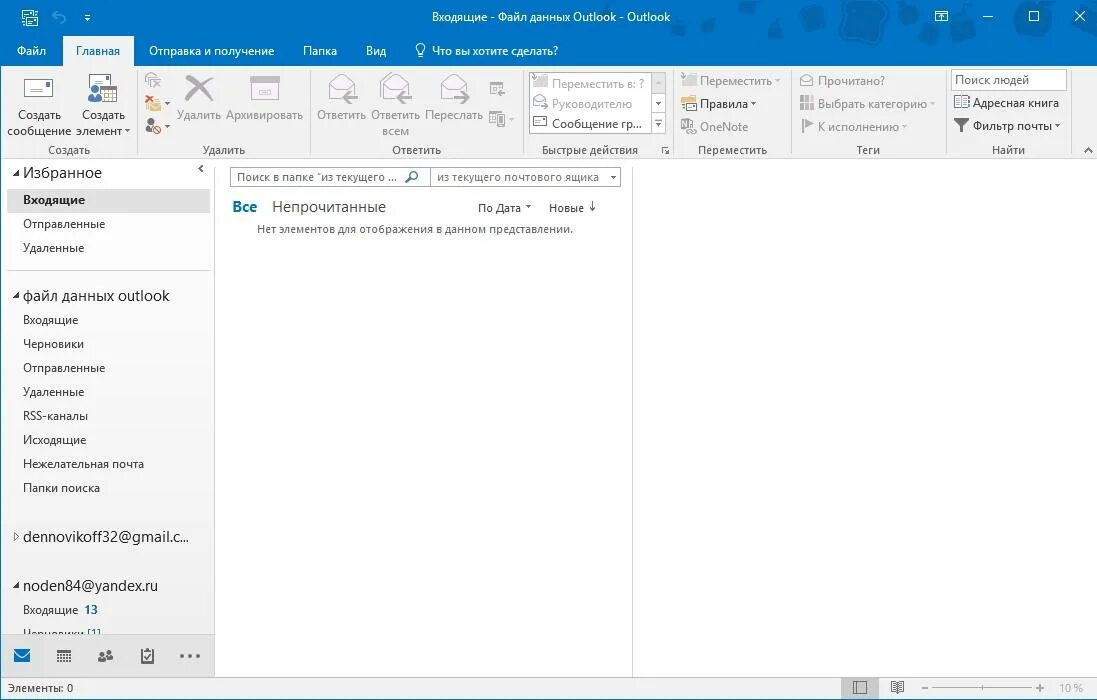The width and height of the screenshot is (1097, 700).
Task: Collapse the Избранное section
Action: (x=16, y=173)
